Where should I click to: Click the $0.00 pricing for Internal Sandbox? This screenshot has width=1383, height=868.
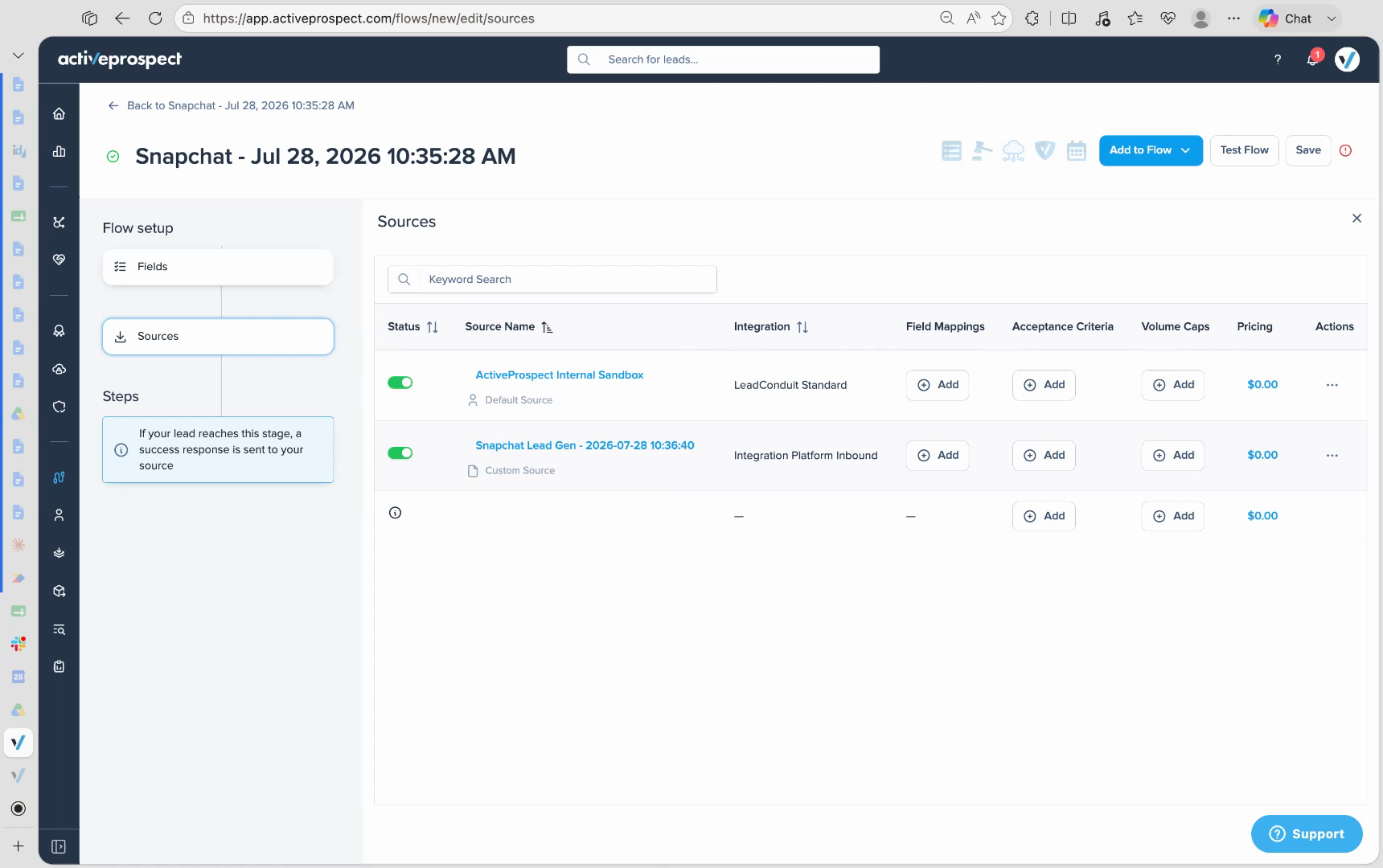(1262, 385)
